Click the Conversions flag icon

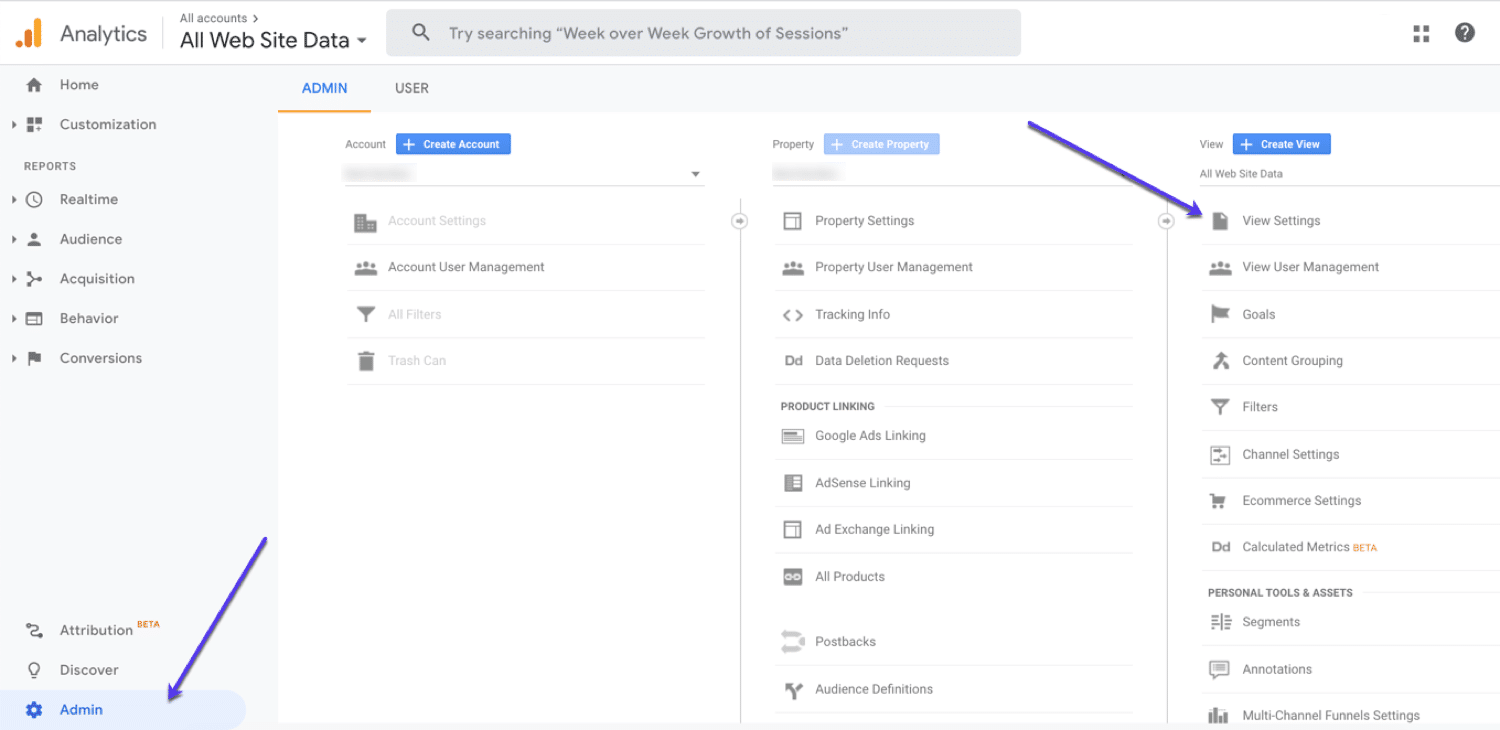(x=34, y=357)
